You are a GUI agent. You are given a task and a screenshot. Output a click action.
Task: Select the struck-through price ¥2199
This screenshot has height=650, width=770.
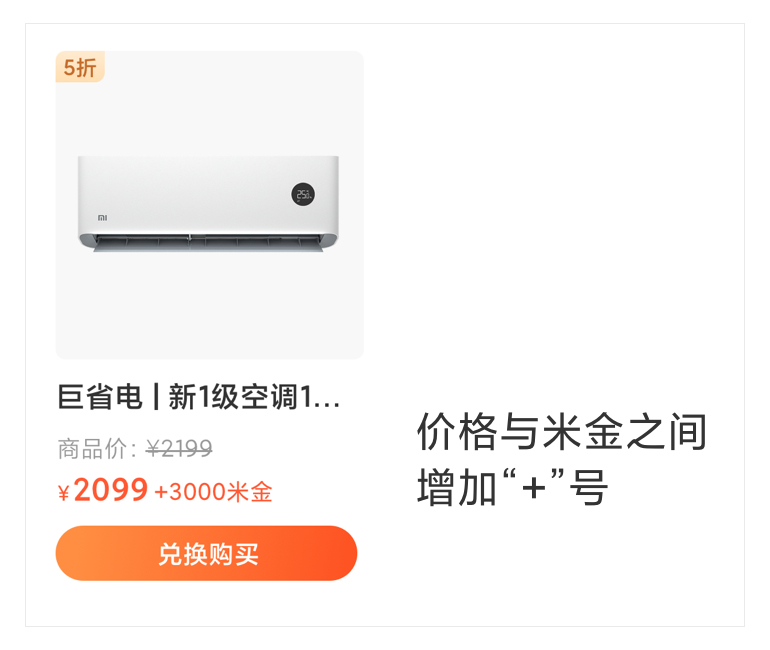(x=179, y=448)
